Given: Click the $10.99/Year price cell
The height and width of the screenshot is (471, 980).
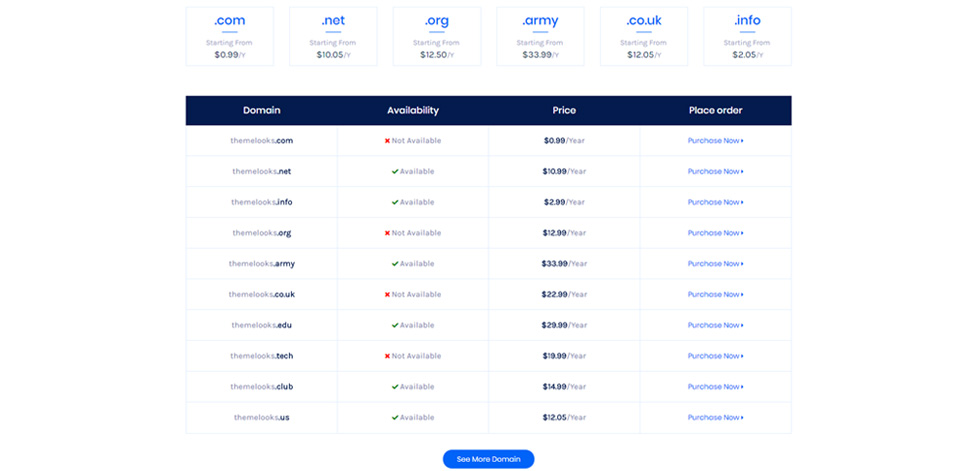Looking at the screenshot, I should click(564, 171).
